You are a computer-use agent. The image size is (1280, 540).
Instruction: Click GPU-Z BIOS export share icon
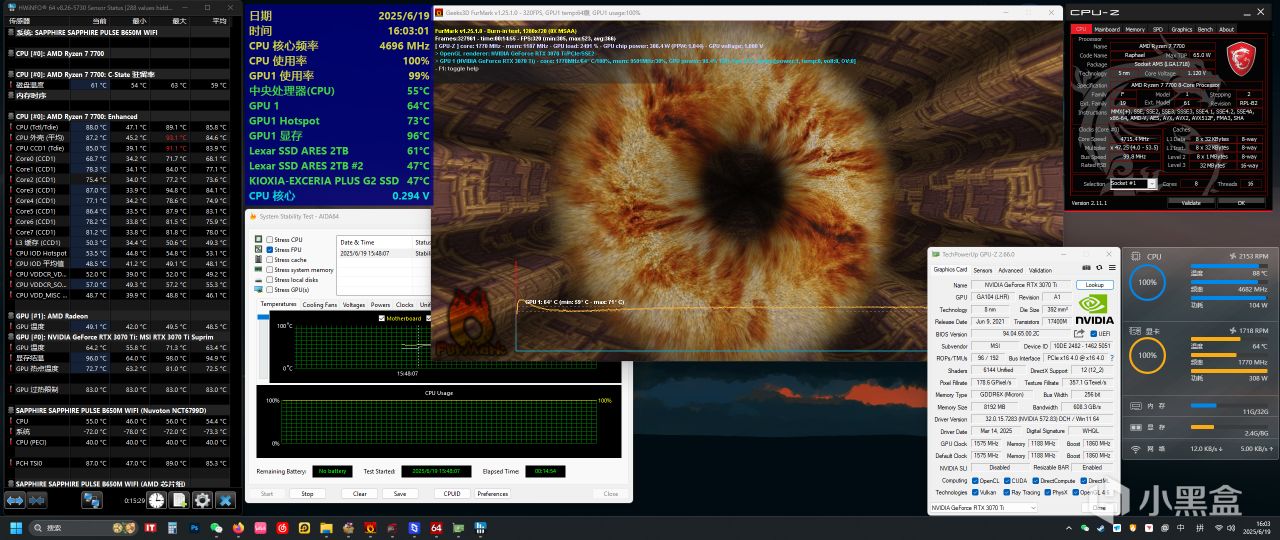pos(1079,333)
